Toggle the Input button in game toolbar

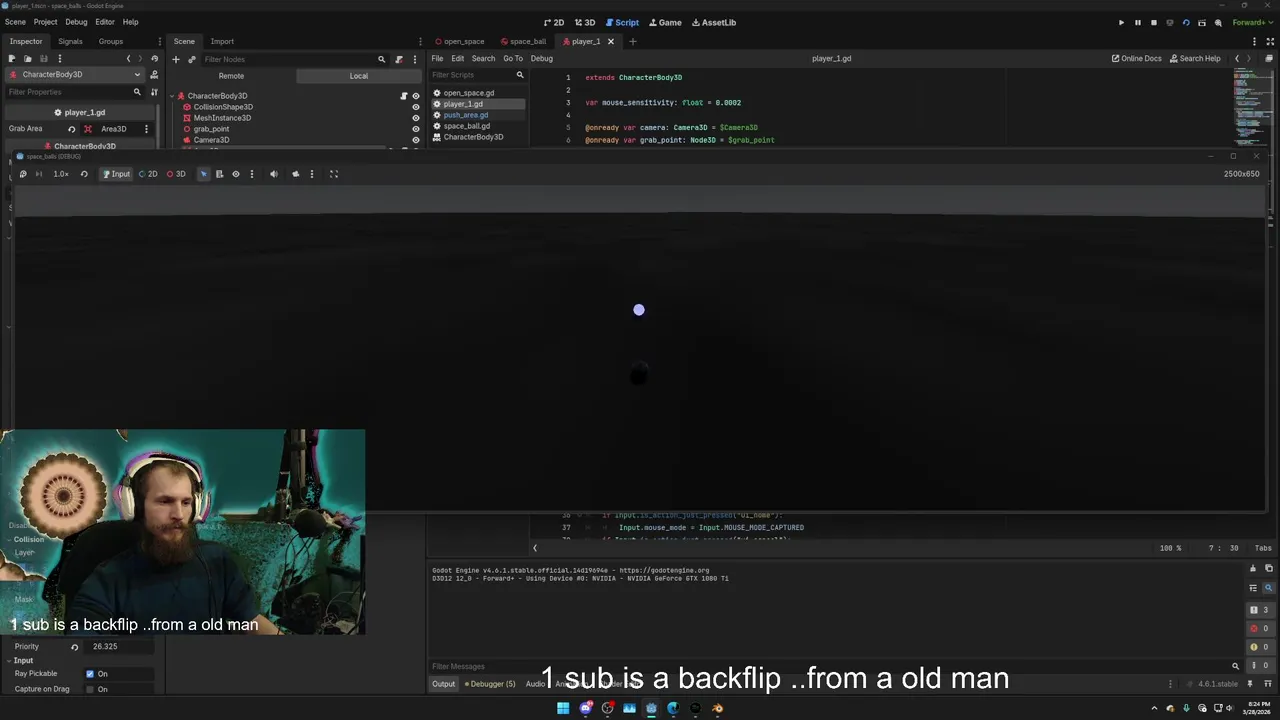[x=116, y=174]
